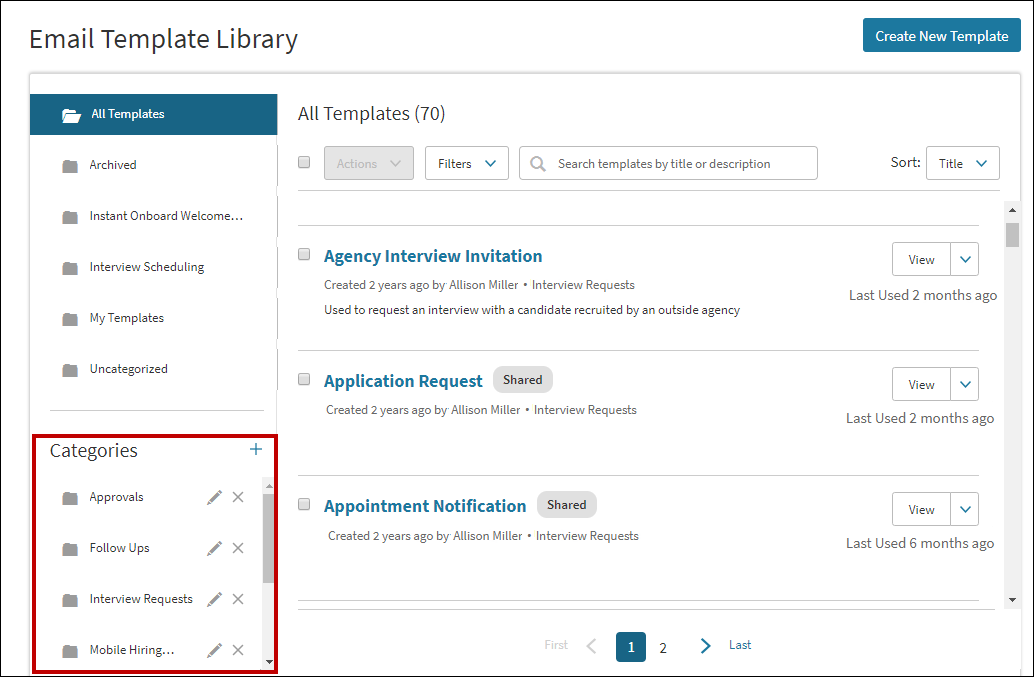The height and width of the screenshot is (677, 1034).
Task: Click the Shared badge on Appointment Notification
Action: tap(566, 504)
